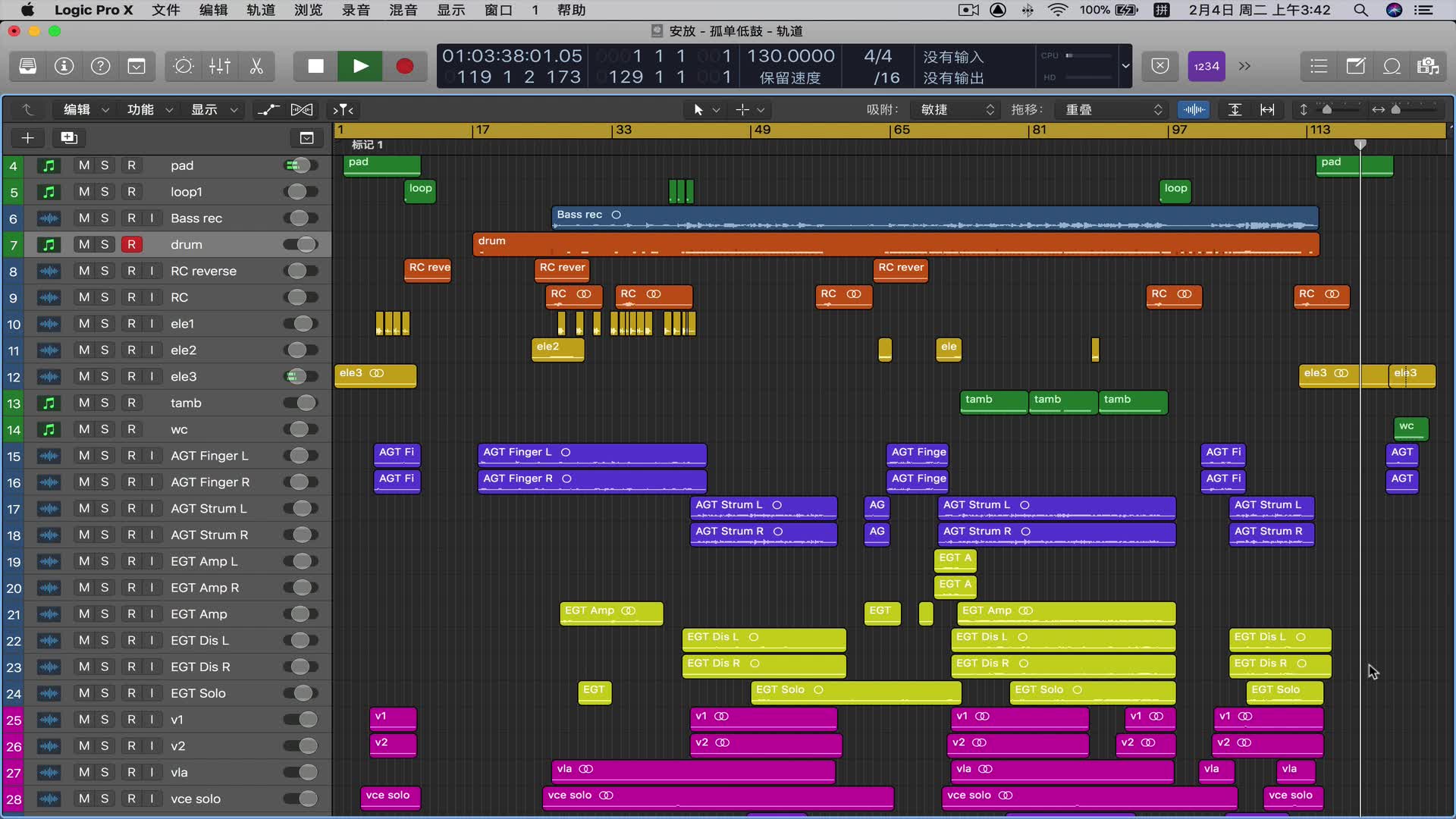
Task: Toggle waveform zoom button
Action: (1194, 109)
